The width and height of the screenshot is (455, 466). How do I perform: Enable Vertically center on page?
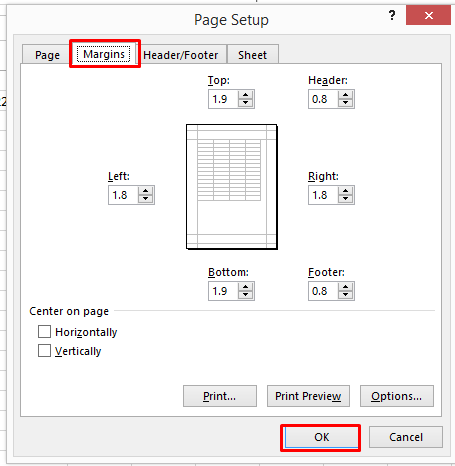(x=44, y=351)
